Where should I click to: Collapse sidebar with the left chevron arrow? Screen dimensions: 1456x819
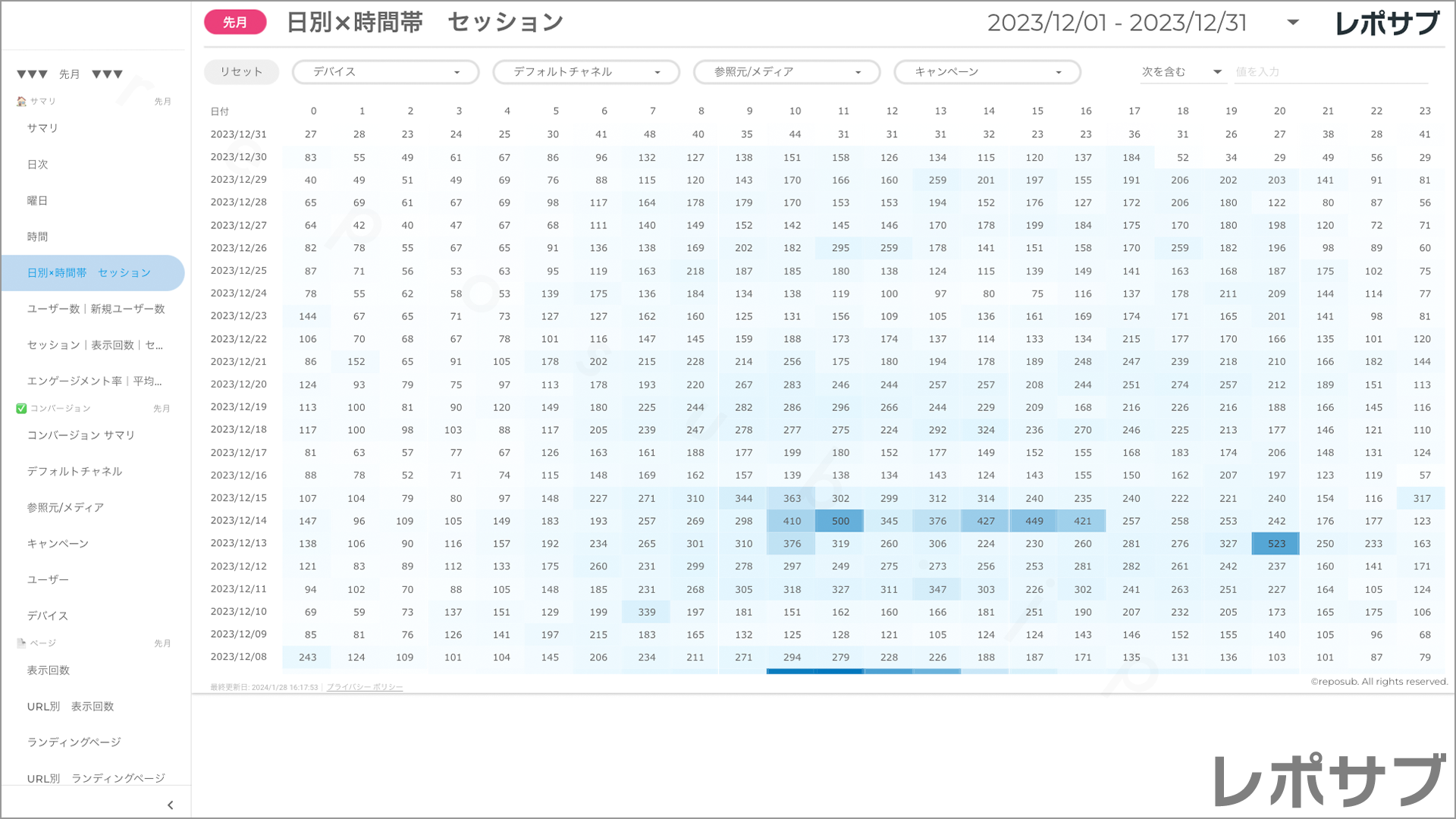[x=170, y=805]
